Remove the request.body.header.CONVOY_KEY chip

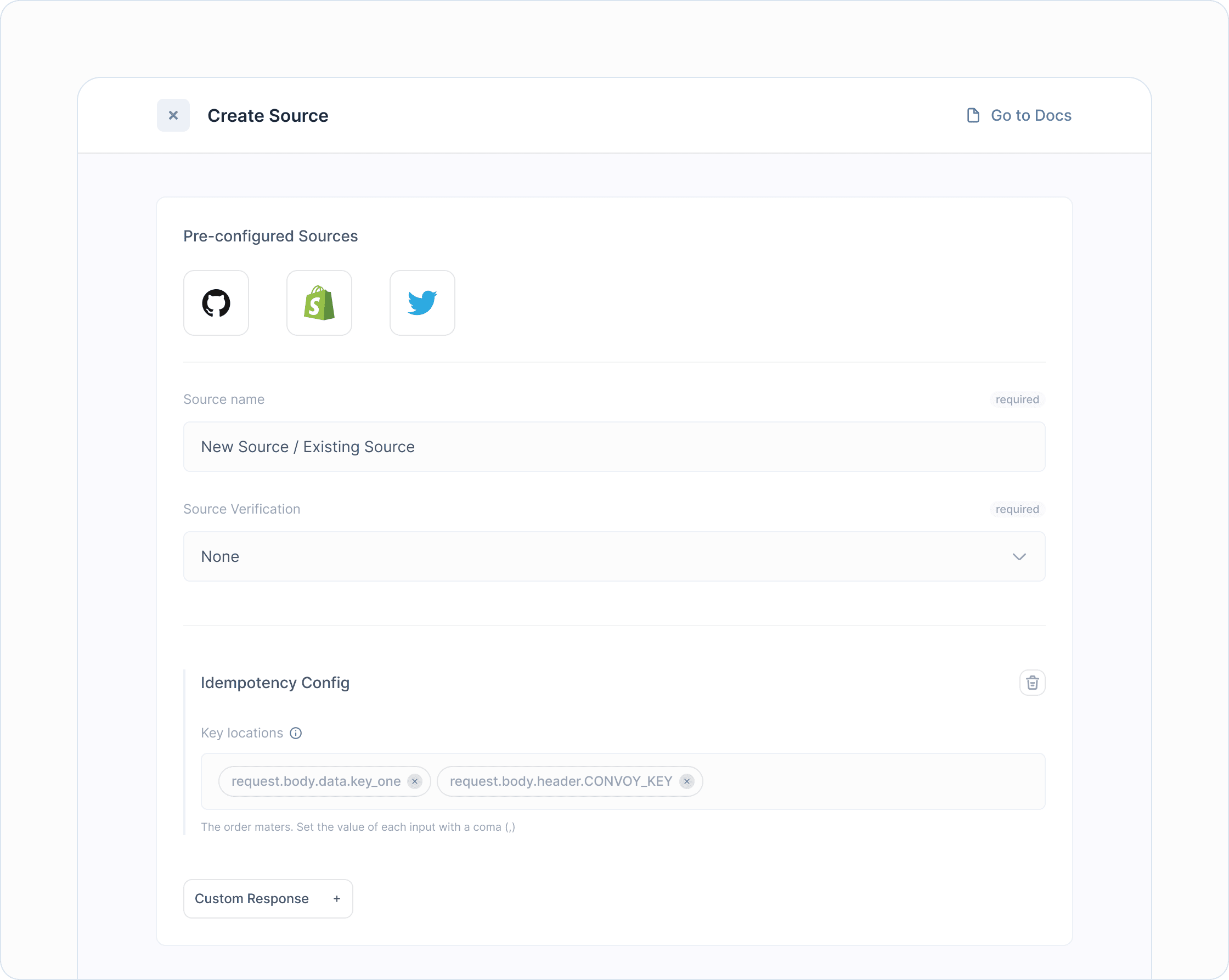[687, 781]
